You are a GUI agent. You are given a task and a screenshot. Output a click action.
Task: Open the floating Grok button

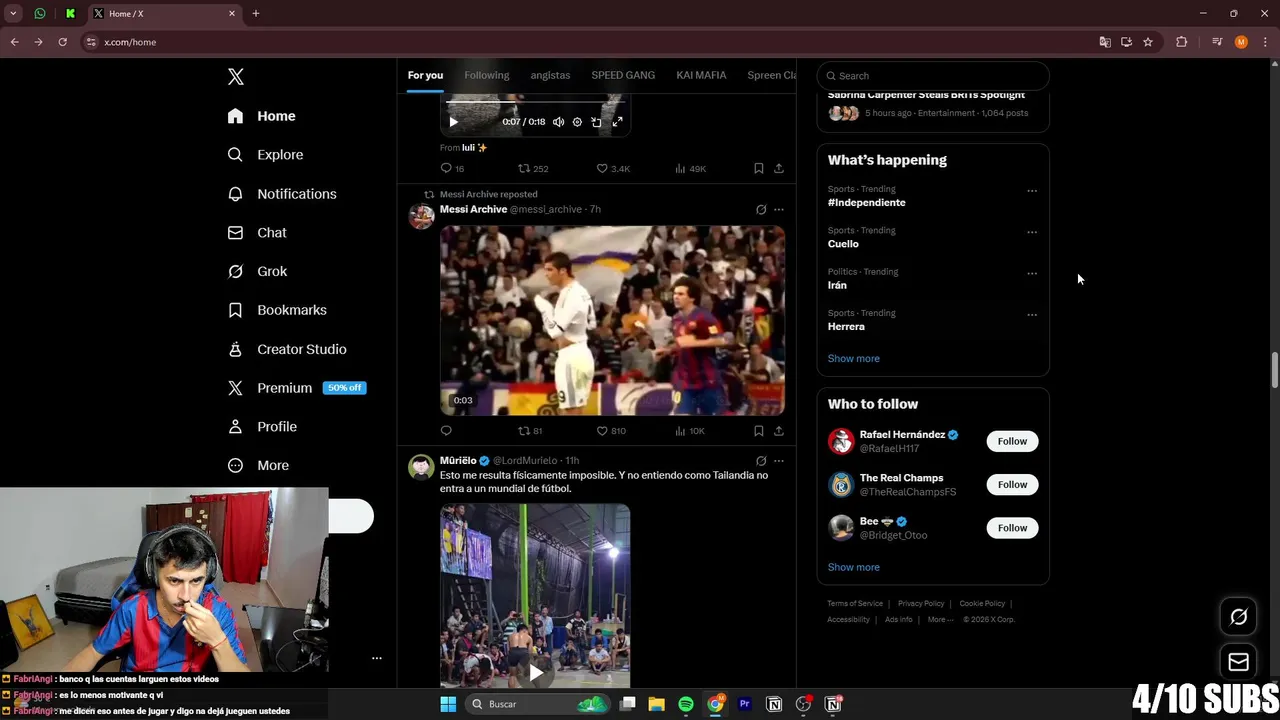coord(1238,617)
